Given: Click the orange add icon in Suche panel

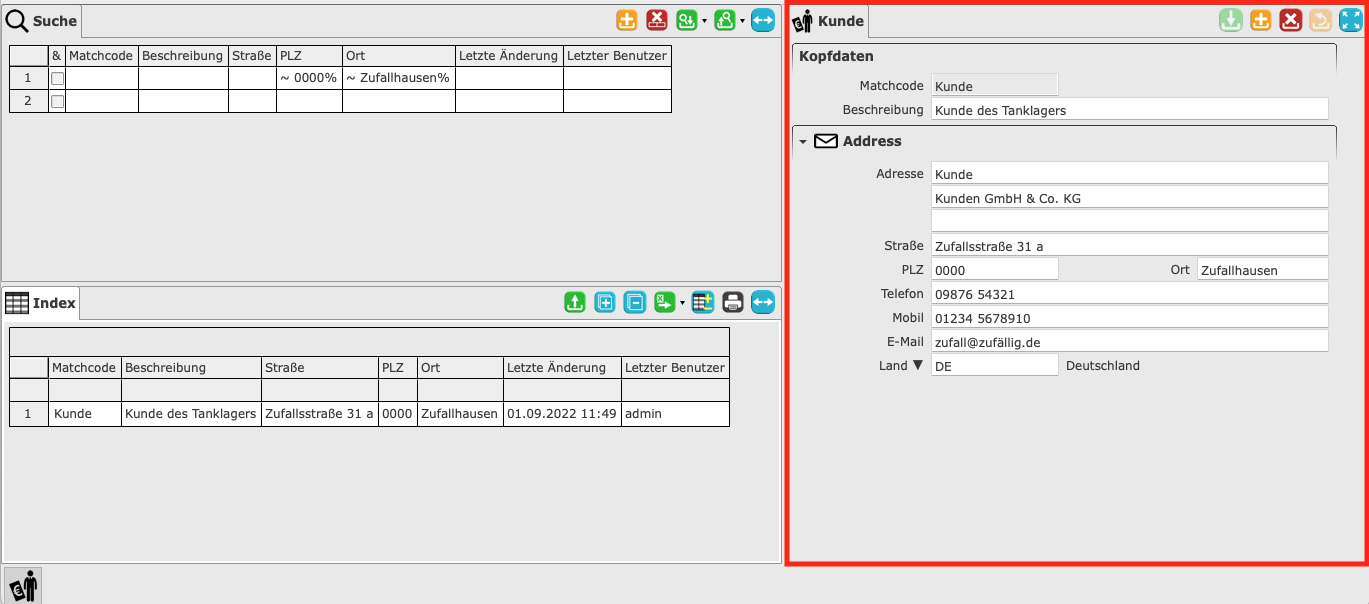Looking at the screenshot, I should click(x=627, y=20).
